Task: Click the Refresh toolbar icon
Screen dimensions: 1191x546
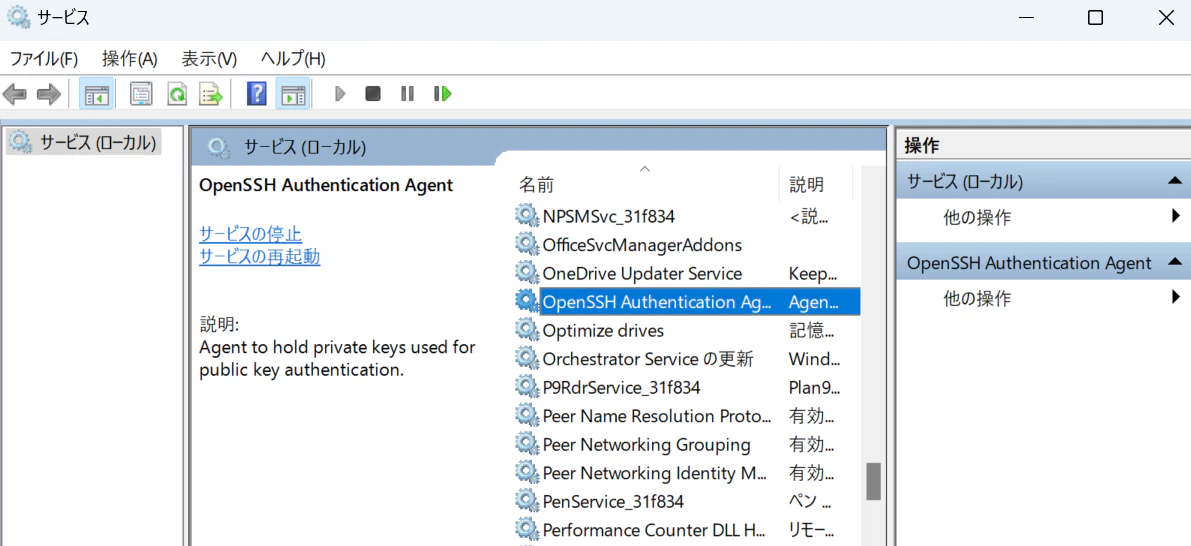Action: [x=177, y=94]
